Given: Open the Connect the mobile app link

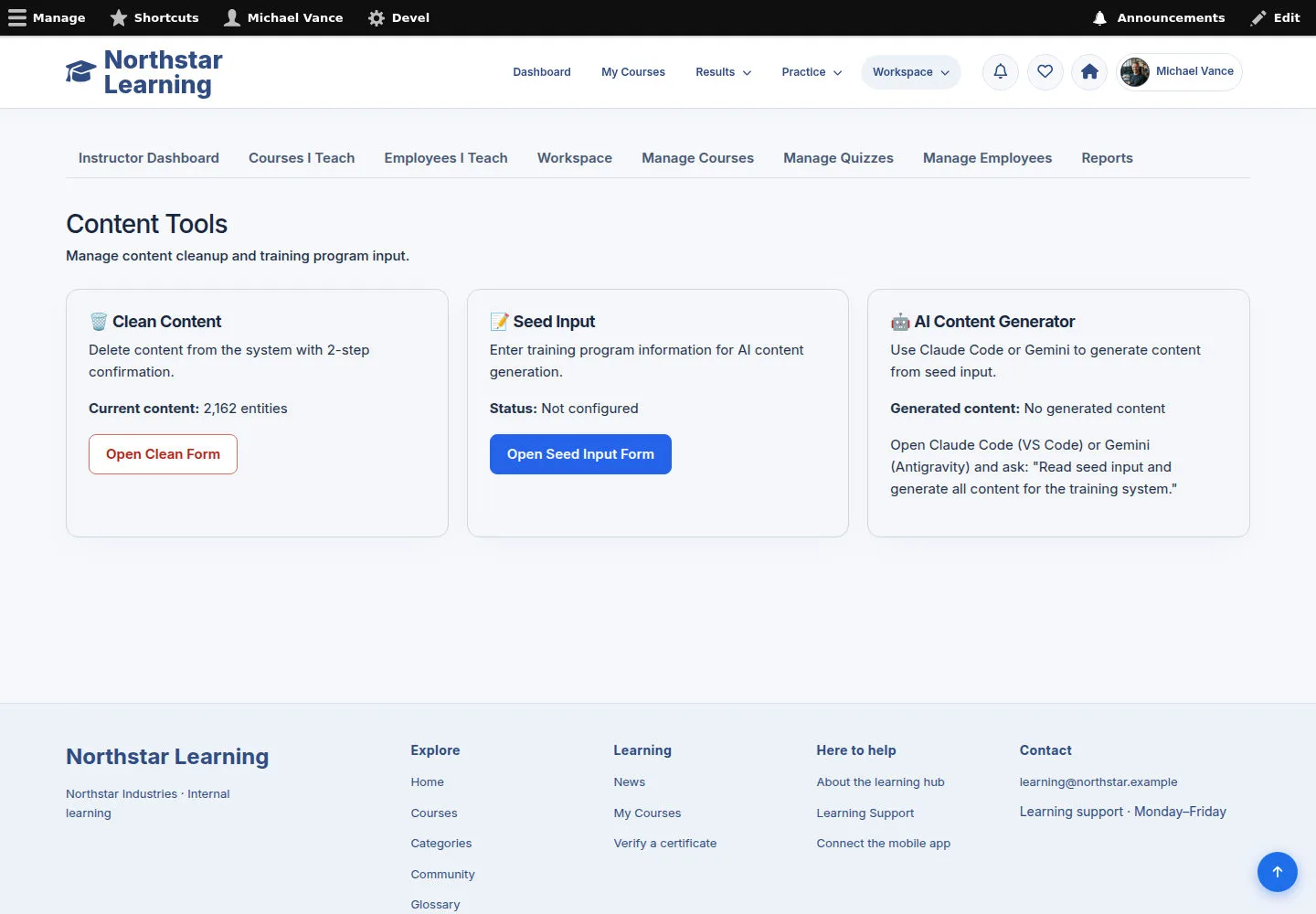Looking at the screenshot, I should click(884, 844).
